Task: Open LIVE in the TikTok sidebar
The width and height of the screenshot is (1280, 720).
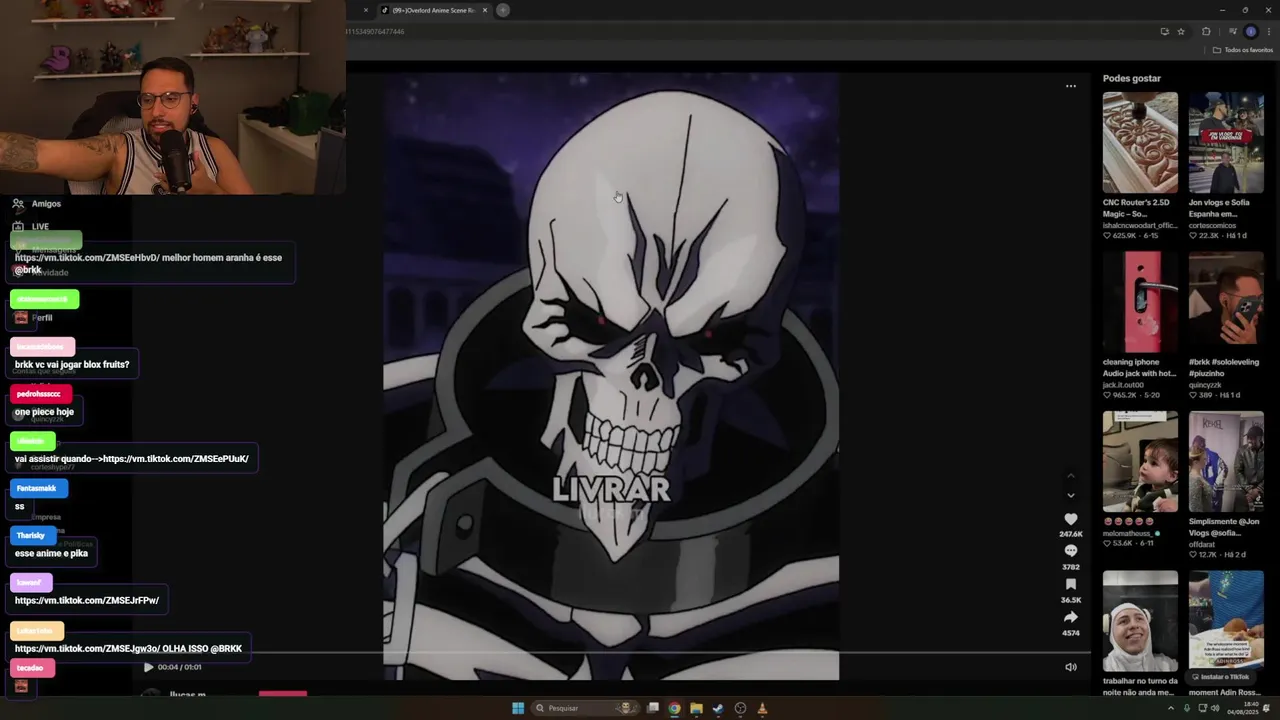Action: [x=32, y=226]
